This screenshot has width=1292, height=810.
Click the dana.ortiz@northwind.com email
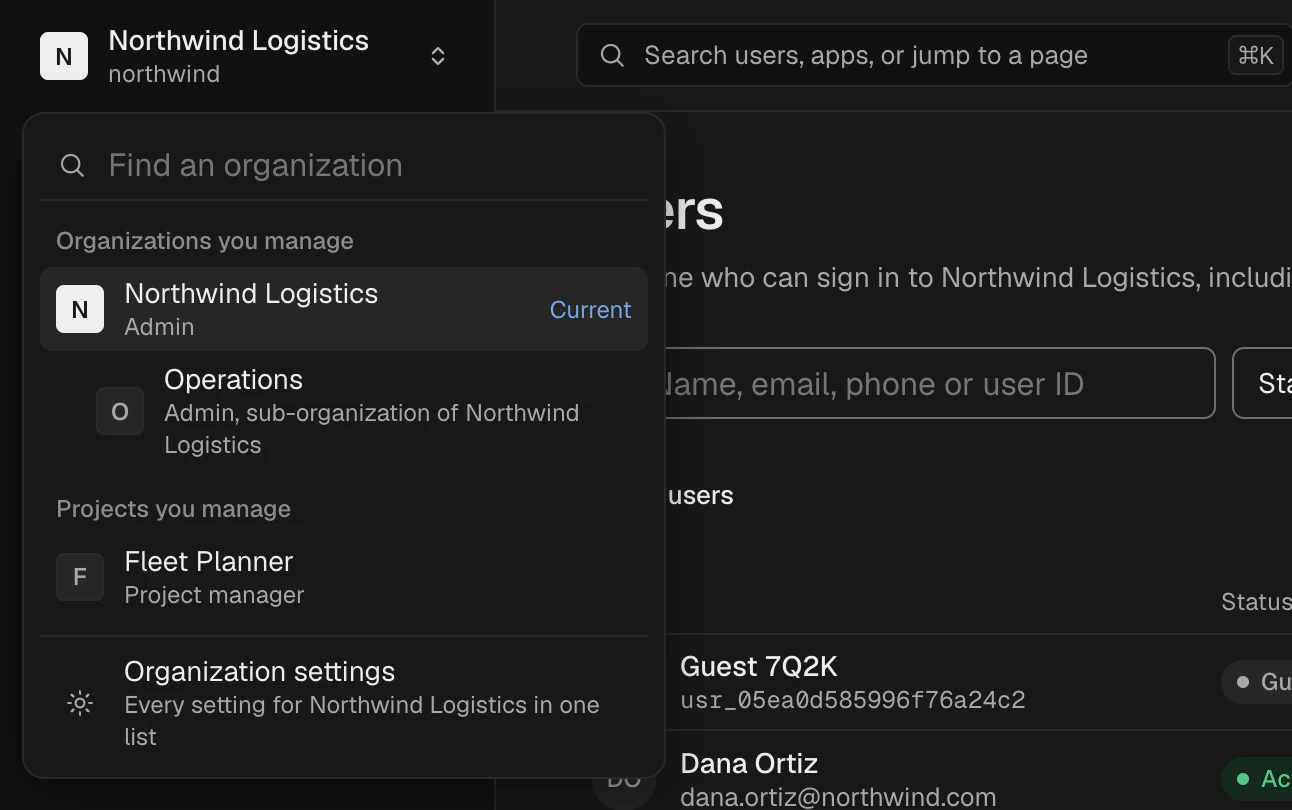[838, 797]
